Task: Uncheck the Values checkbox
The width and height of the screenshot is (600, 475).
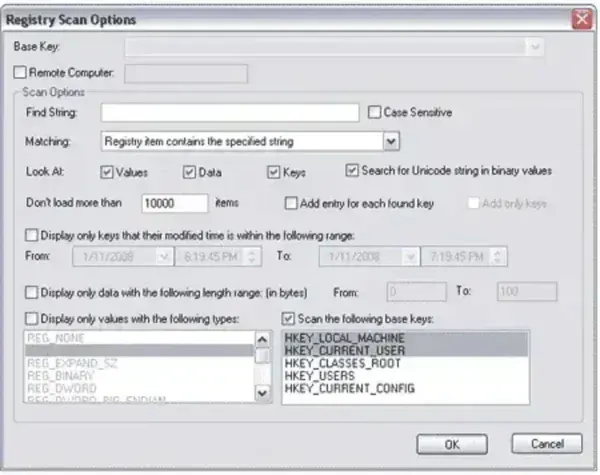Action: point(107,172)
